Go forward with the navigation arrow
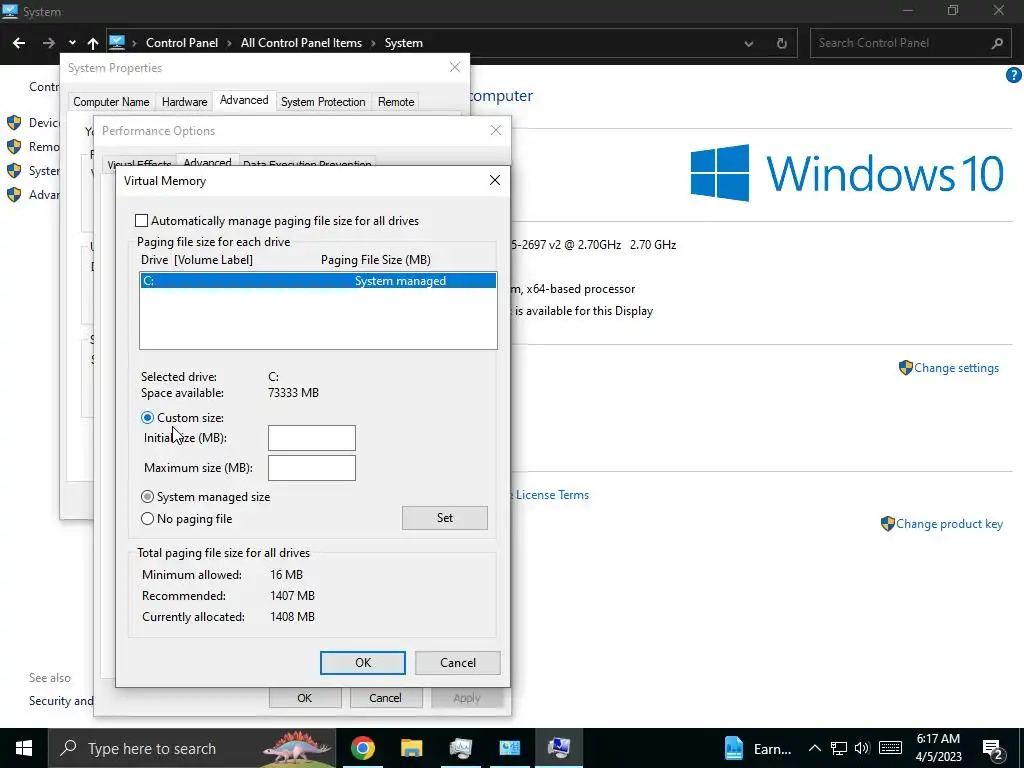This screenshot has height=768, width=1024. point(48,43)
